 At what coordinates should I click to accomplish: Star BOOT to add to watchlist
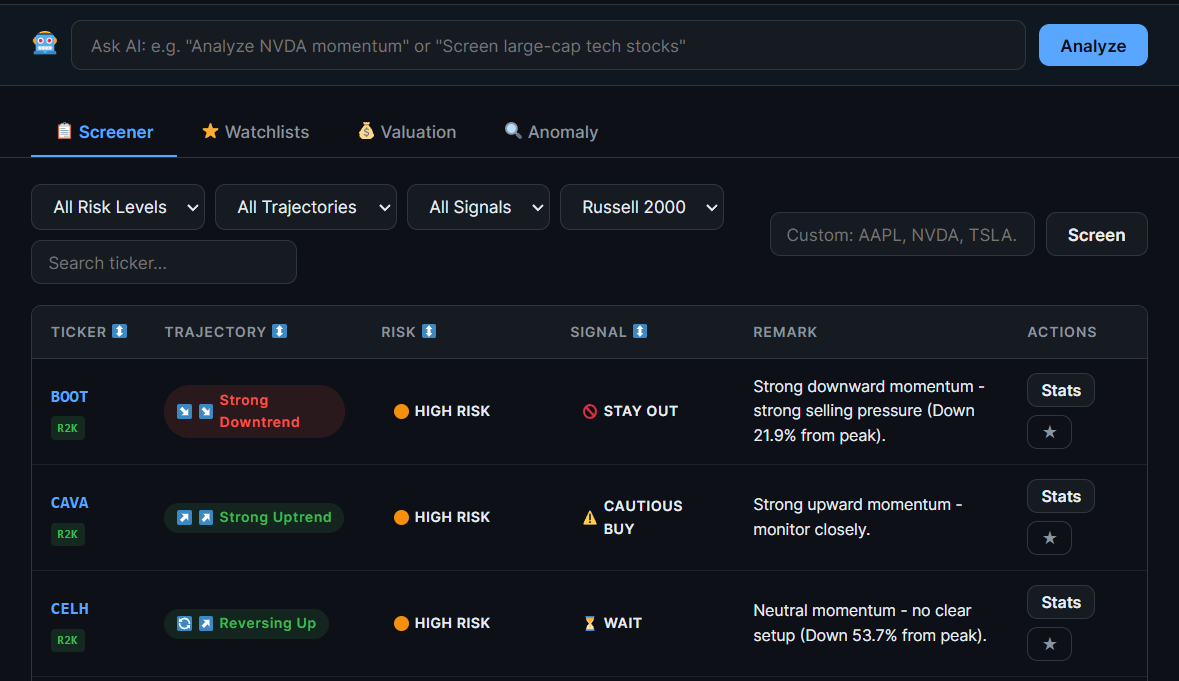pyautogui.click(x=1050, y=432)
